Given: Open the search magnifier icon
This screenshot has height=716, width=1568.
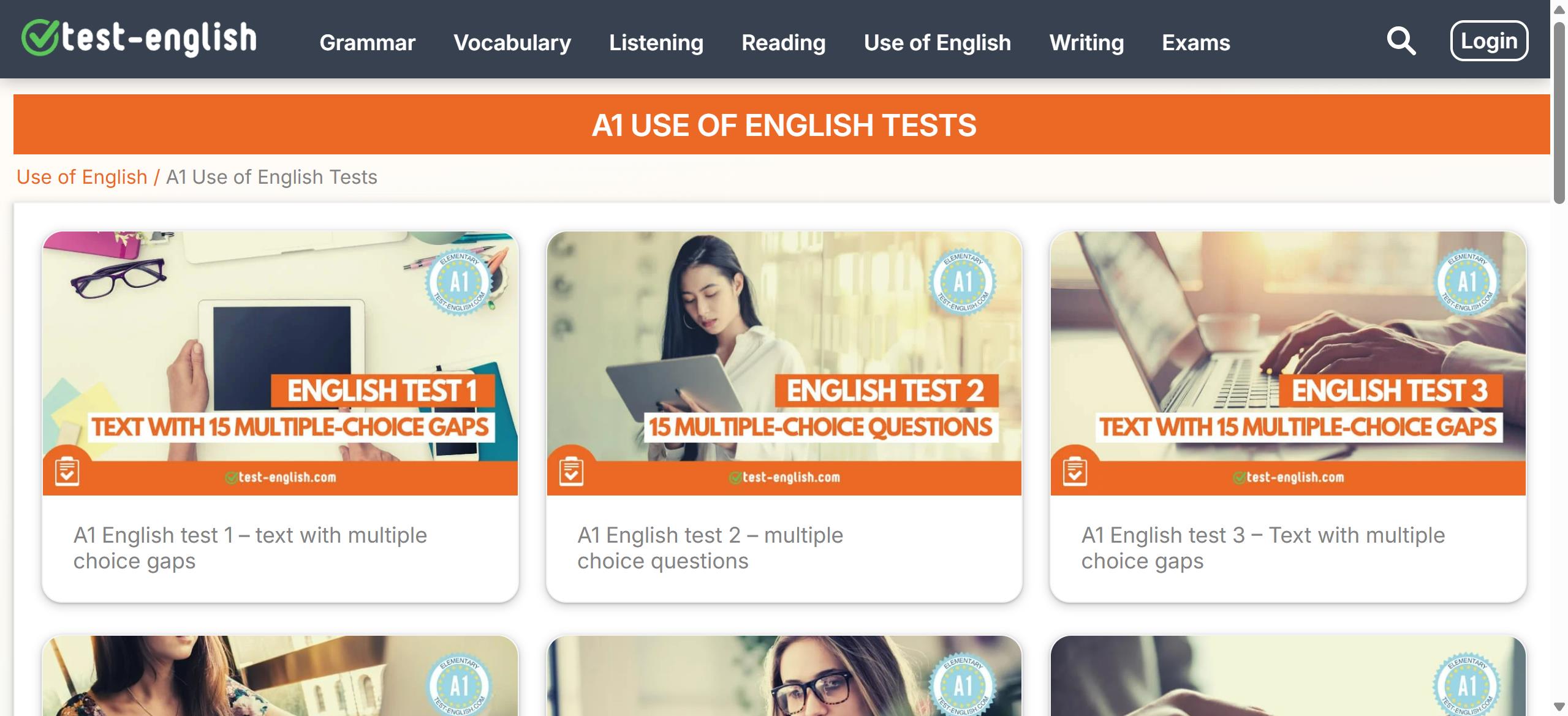Looking at the screenshot, I should click(x=1401, y=41).
